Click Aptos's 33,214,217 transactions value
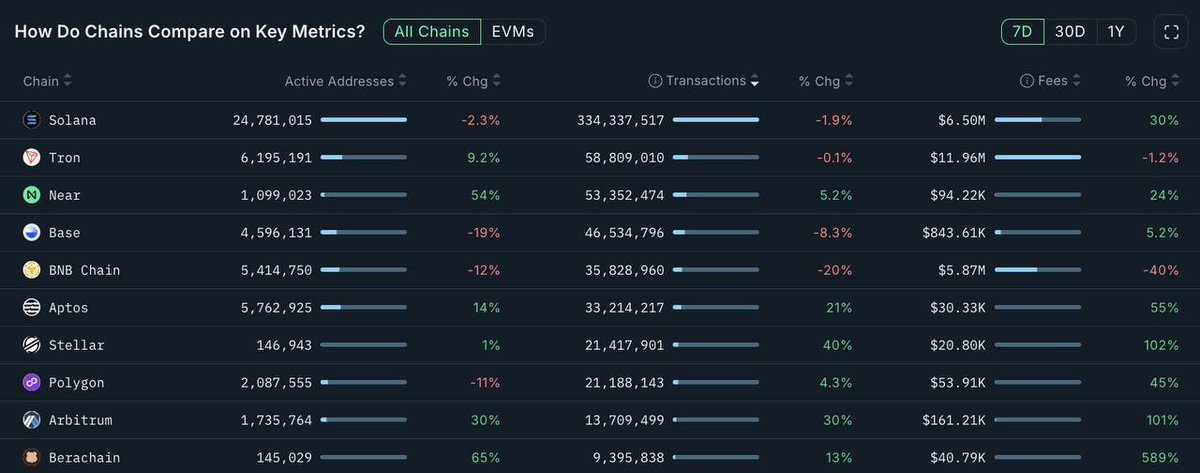Image resolution: width=1200 pixels, height=473 pixels. click(624, 308)
